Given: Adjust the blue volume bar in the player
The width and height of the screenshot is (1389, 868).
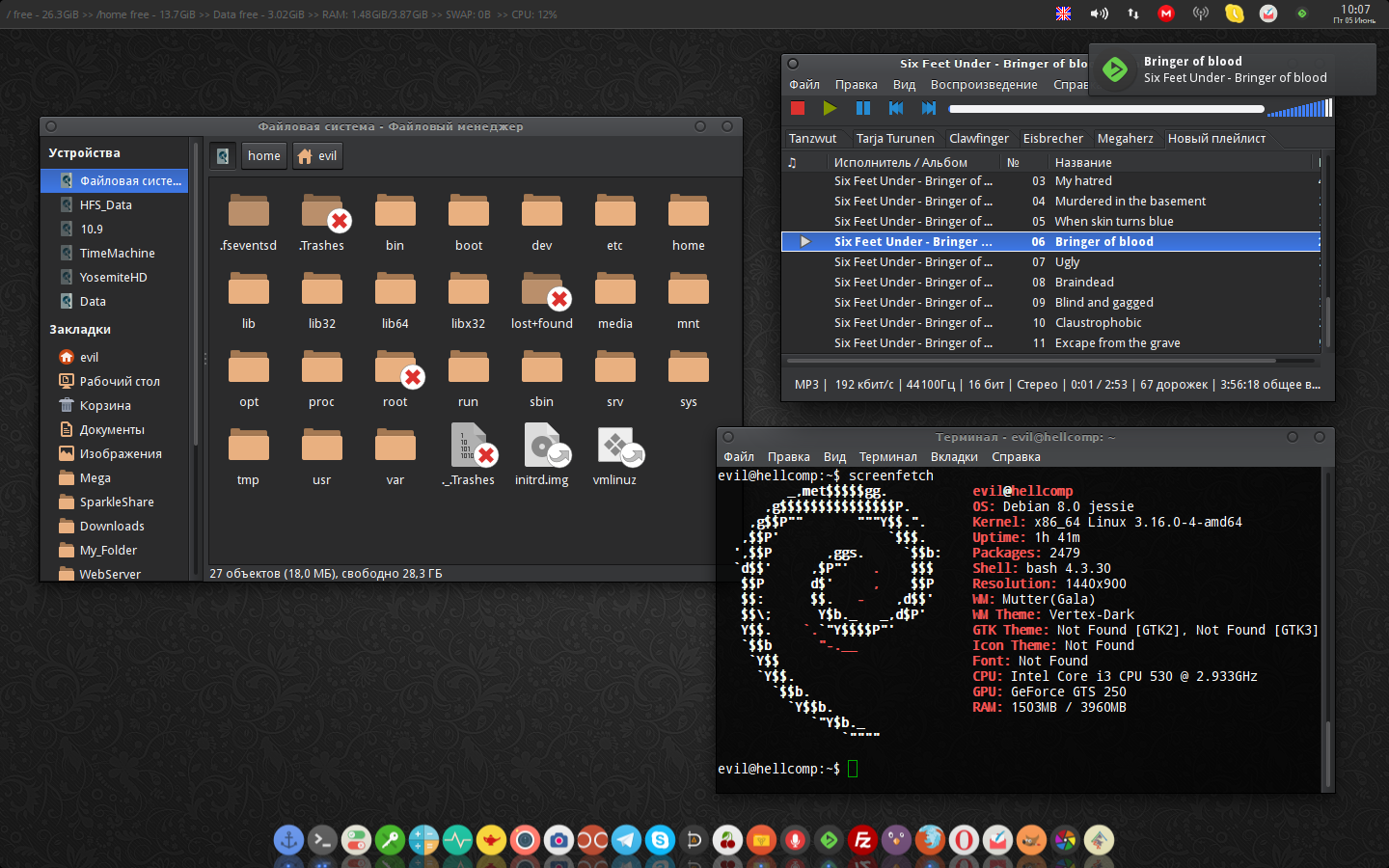Looking at the screenshot, I should click(x=1299, y=108).
